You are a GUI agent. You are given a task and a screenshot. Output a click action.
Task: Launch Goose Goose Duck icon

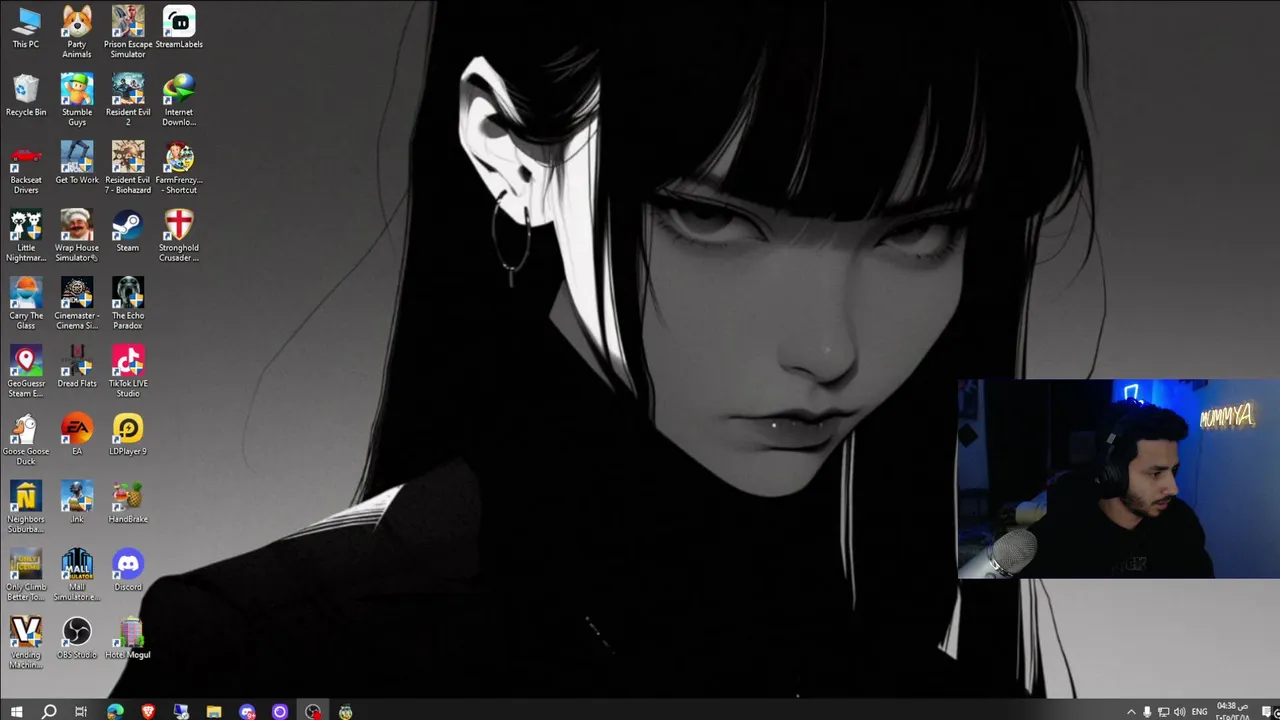click(26, 439)
